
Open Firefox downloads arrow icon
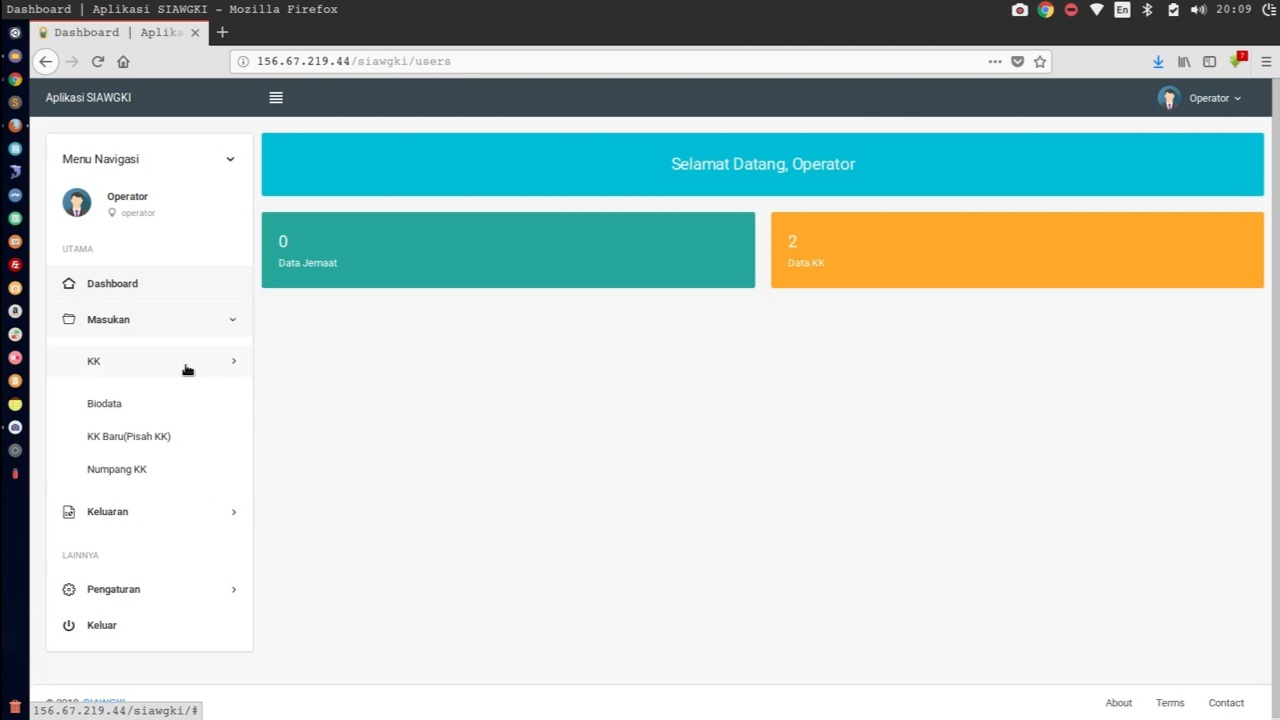pos(1158,62)
